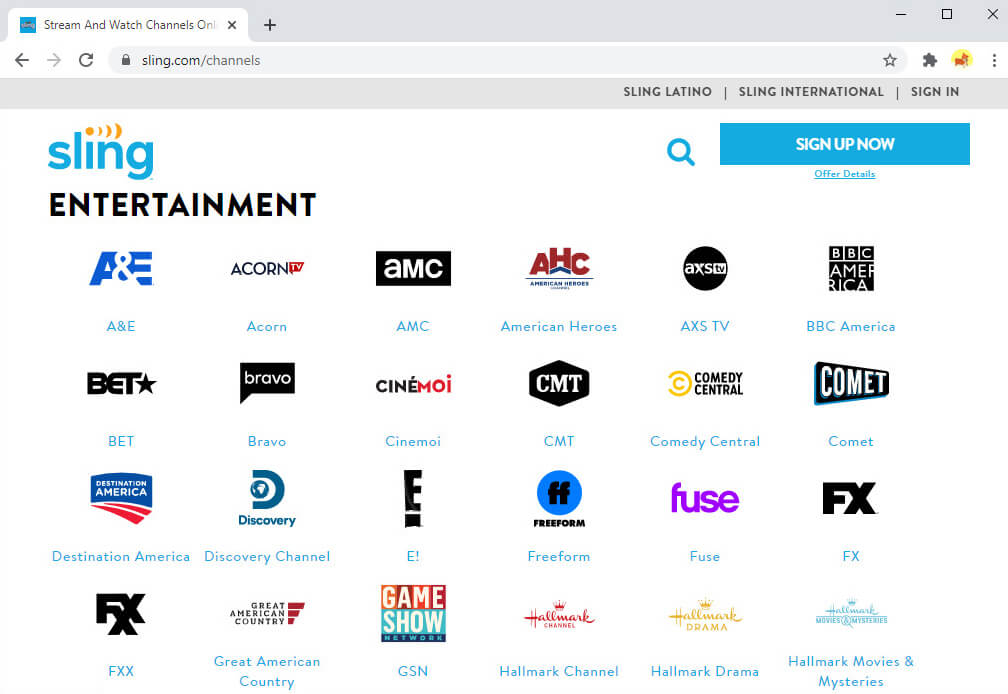Click the American Heroes Channel logo

(x=559, y=268)
